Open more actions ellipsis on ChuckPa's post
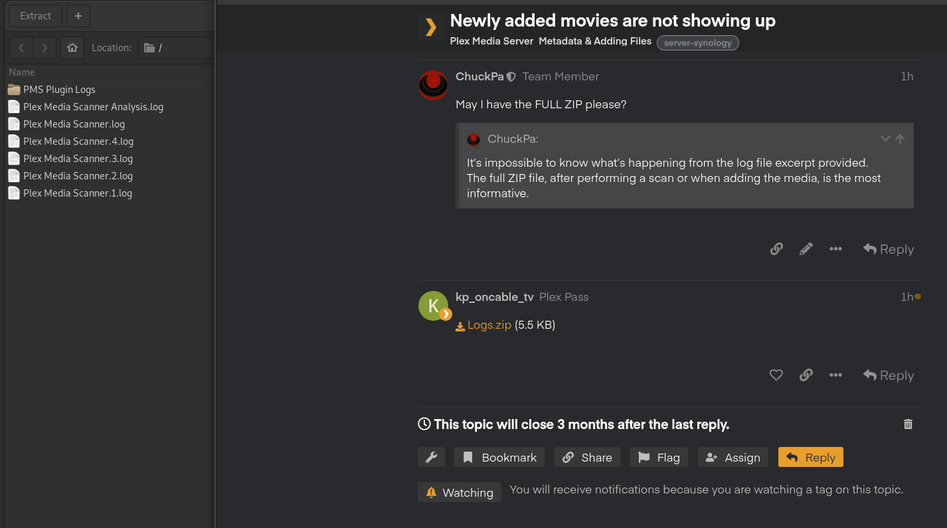Viewport: 947px width, 528px height. [835, 249]
